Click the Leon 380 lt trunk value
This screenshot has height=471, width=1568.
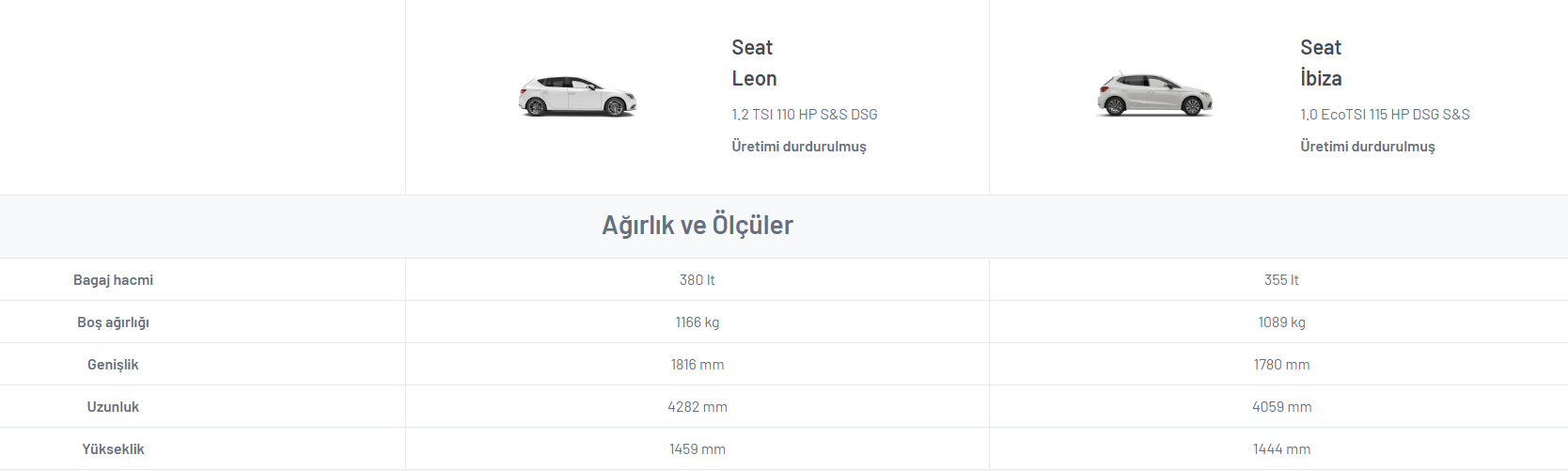click(698, 280)
